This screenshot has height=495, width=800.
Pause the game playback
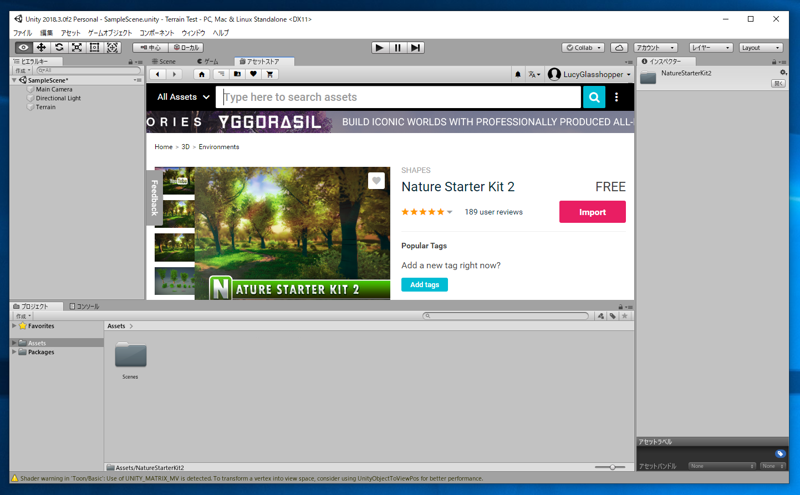tap(397, 47)
